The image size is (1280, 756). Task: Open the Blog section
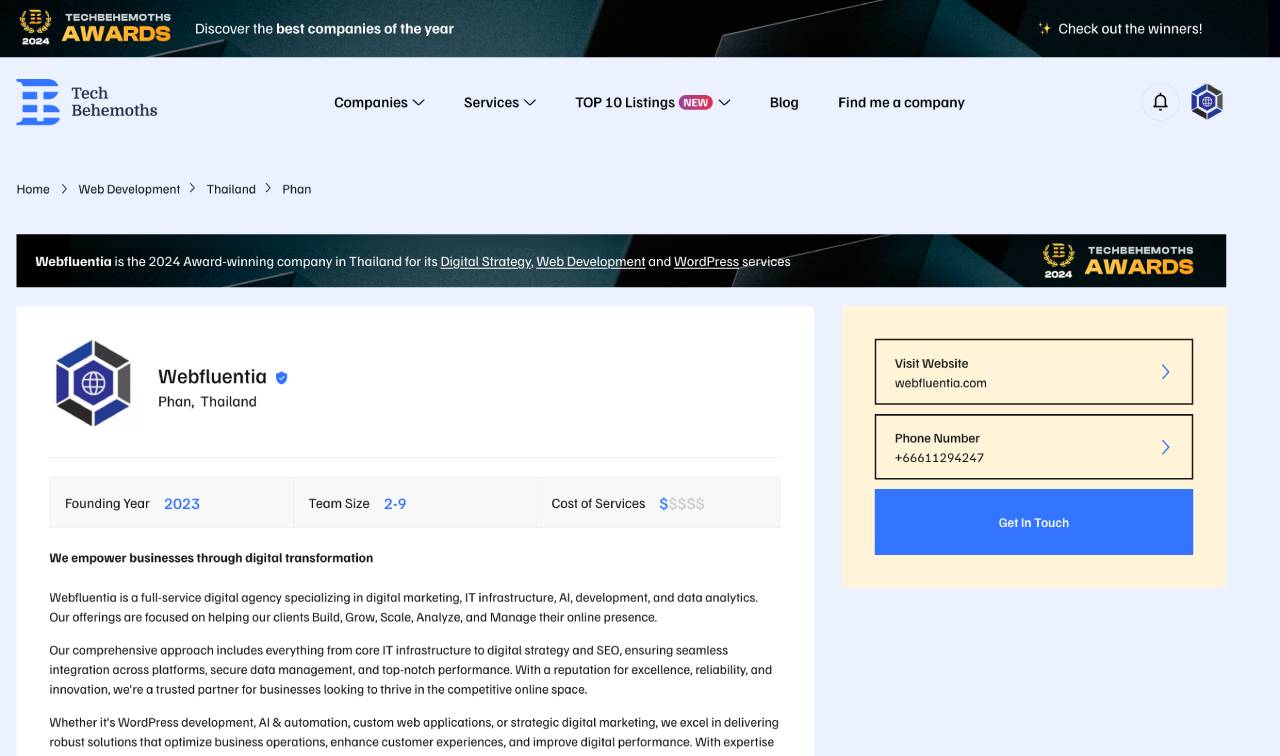click(784, 102)
